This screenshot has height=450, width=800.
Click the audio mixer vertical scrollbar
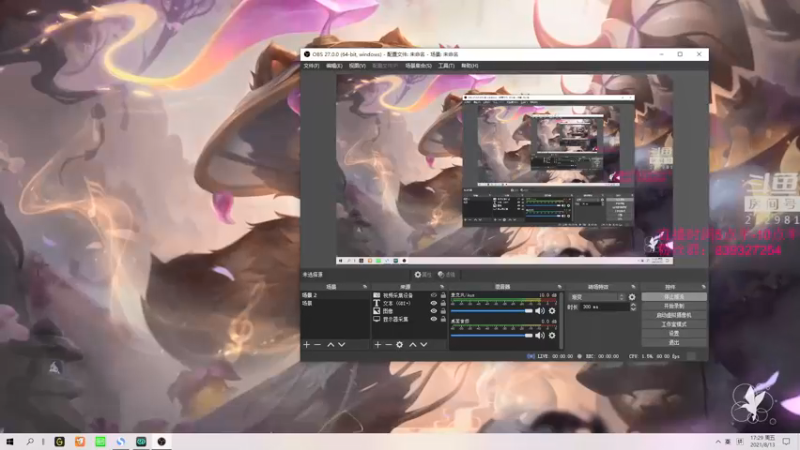(x=561, y=320)
